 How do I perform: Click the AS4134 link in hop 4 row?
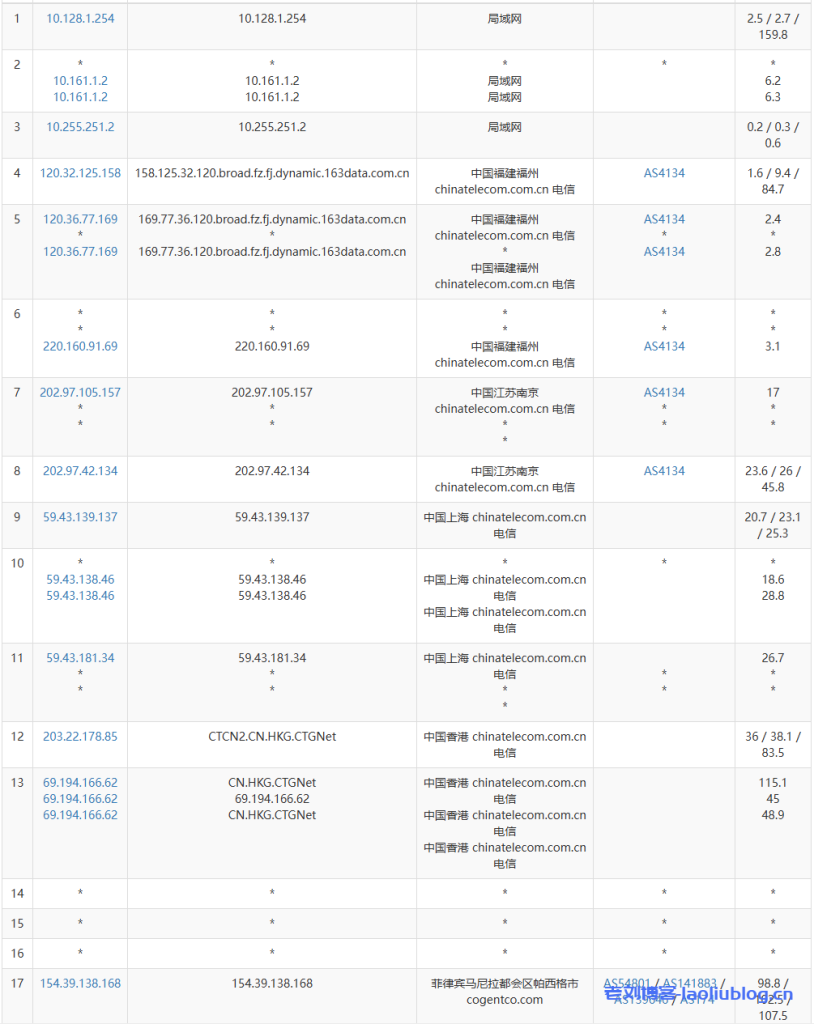(x=664, y=173)
